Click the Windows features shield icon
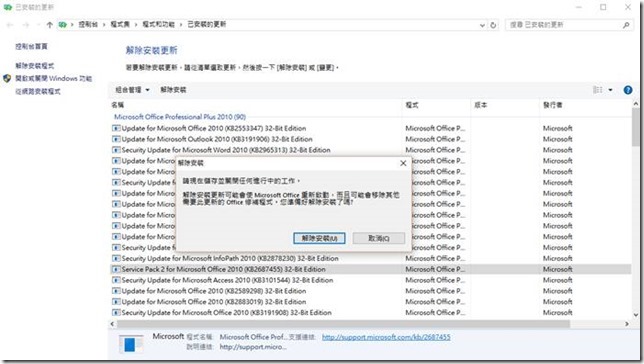The height and width of the screenshot is (364, 644). [x=7, y=78]
